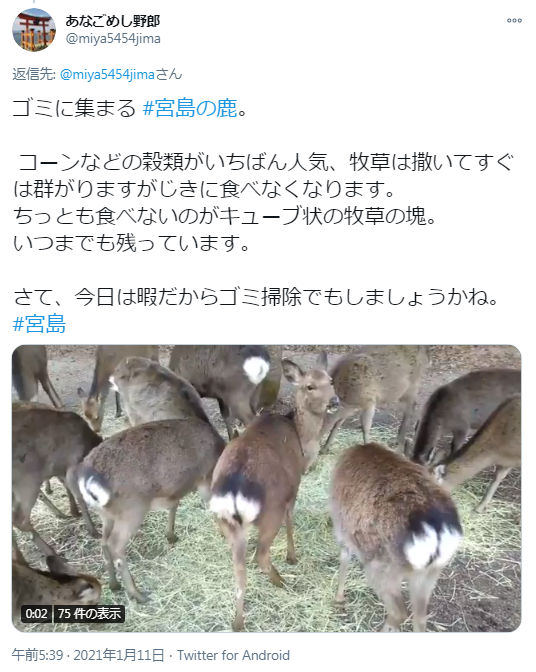The width and height of the screenshot is (536, 672).
Task: Click the torii gate profile avatar
Action: click(34, 30)
